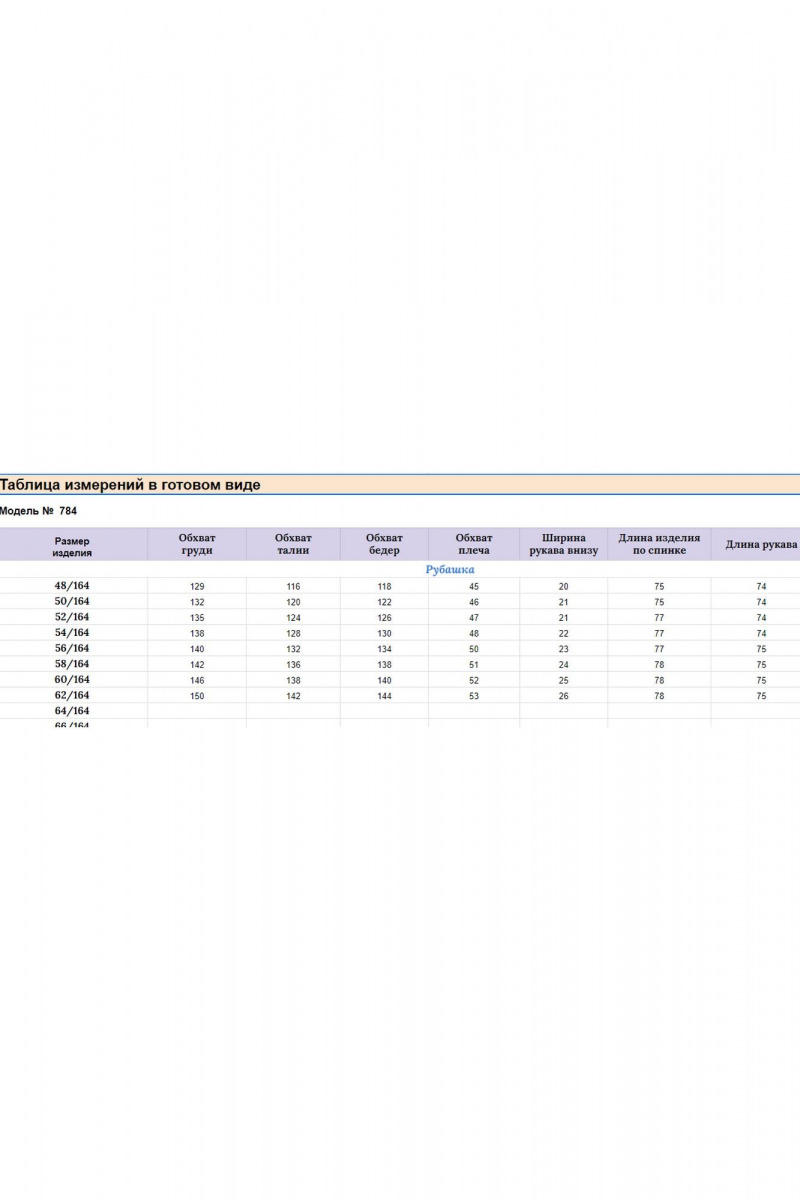The image size is (800, 1200).
Task: Click shoulder value '47' in 52/164 row
Action: point(474,618)
